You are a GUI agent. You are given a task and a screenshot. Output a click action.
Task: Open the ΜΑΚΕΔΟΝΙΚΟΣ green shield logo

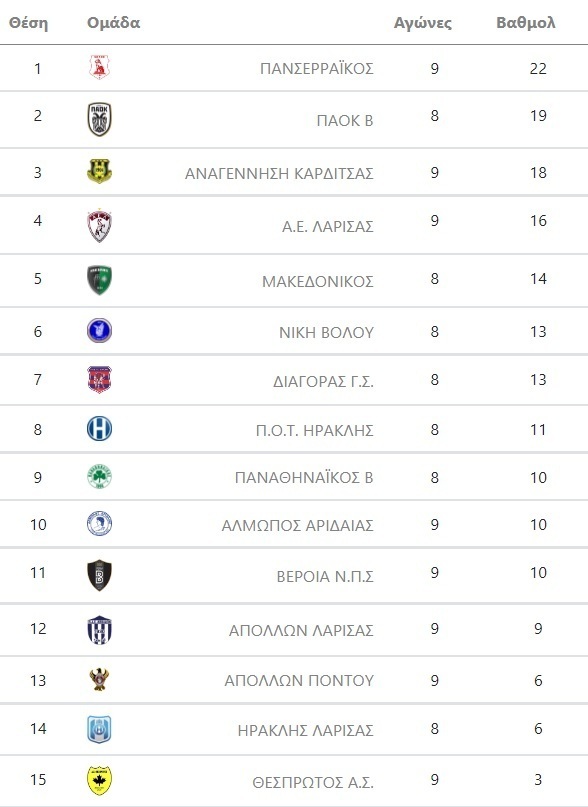99,280
